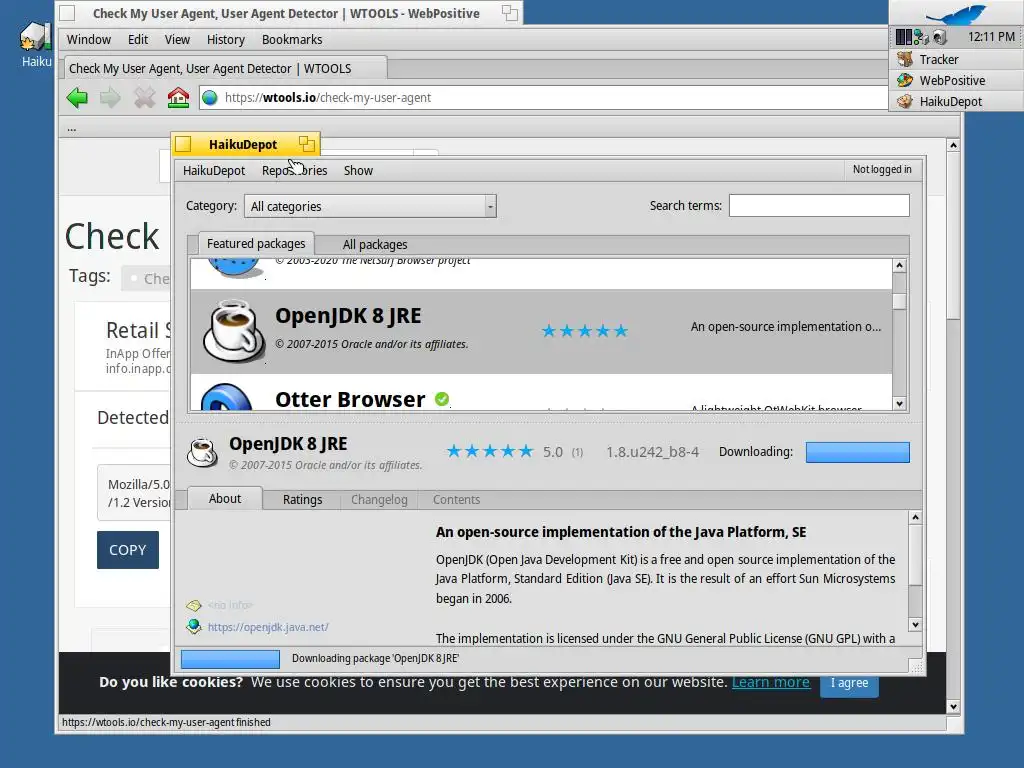Click the bottom status download progress bar

[x=230, y=659]
